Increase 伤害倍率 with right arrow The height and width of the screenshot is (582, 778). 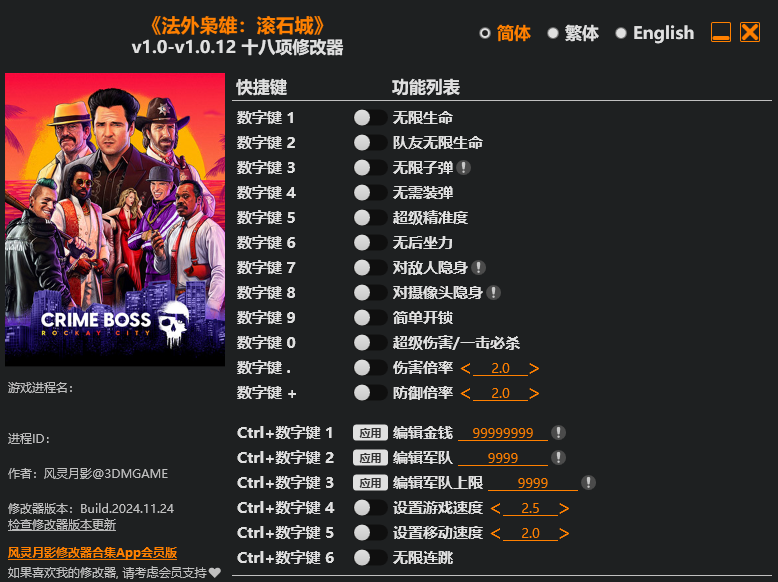[534, 368]
